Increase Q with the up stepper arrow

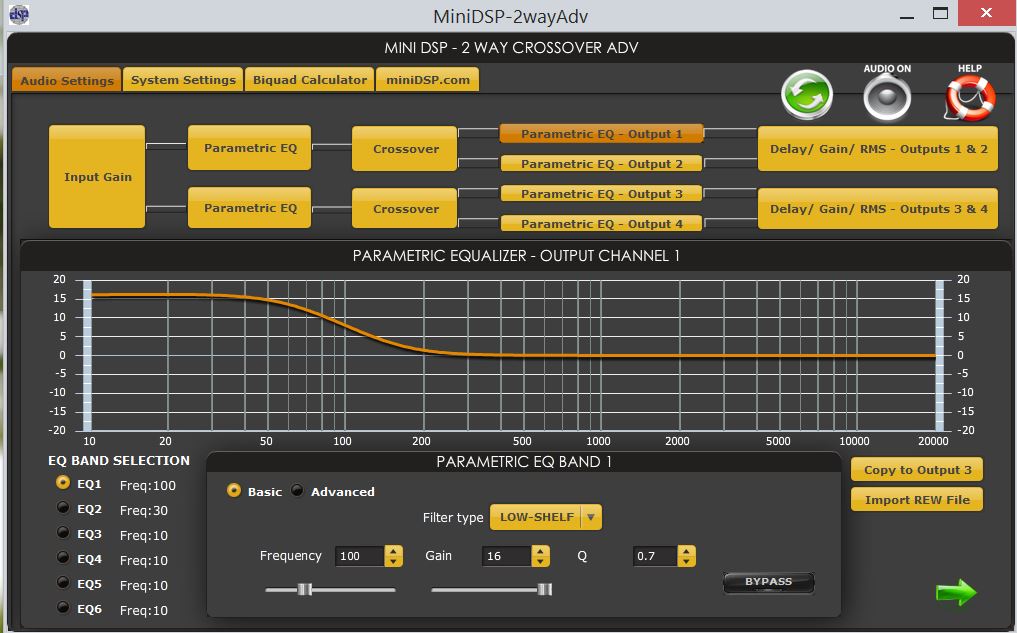[686, 550]
